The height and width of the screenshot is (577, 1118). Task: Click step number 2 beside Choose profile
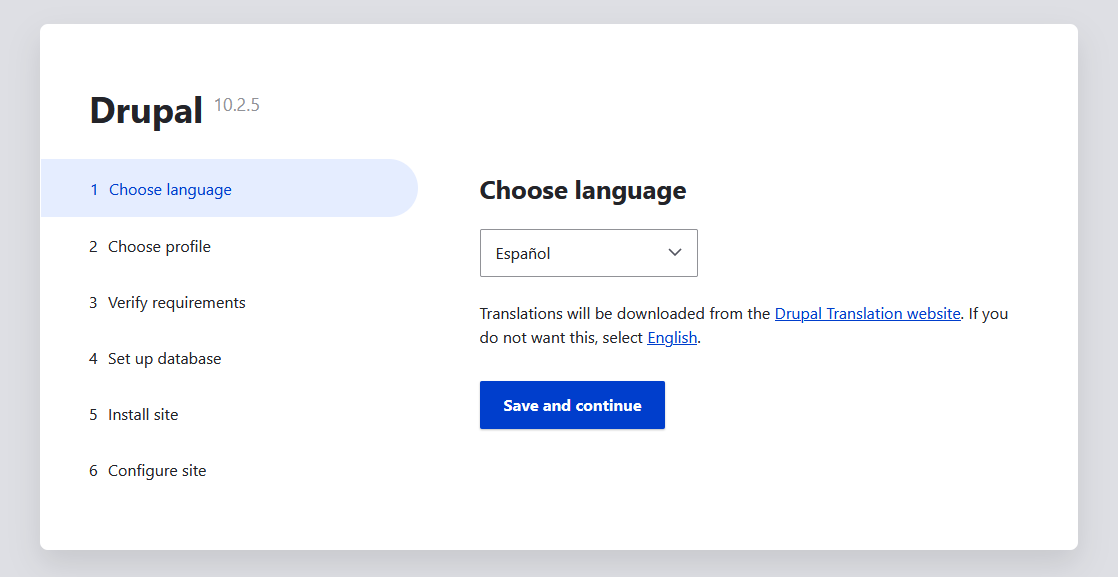click(93, 246)
